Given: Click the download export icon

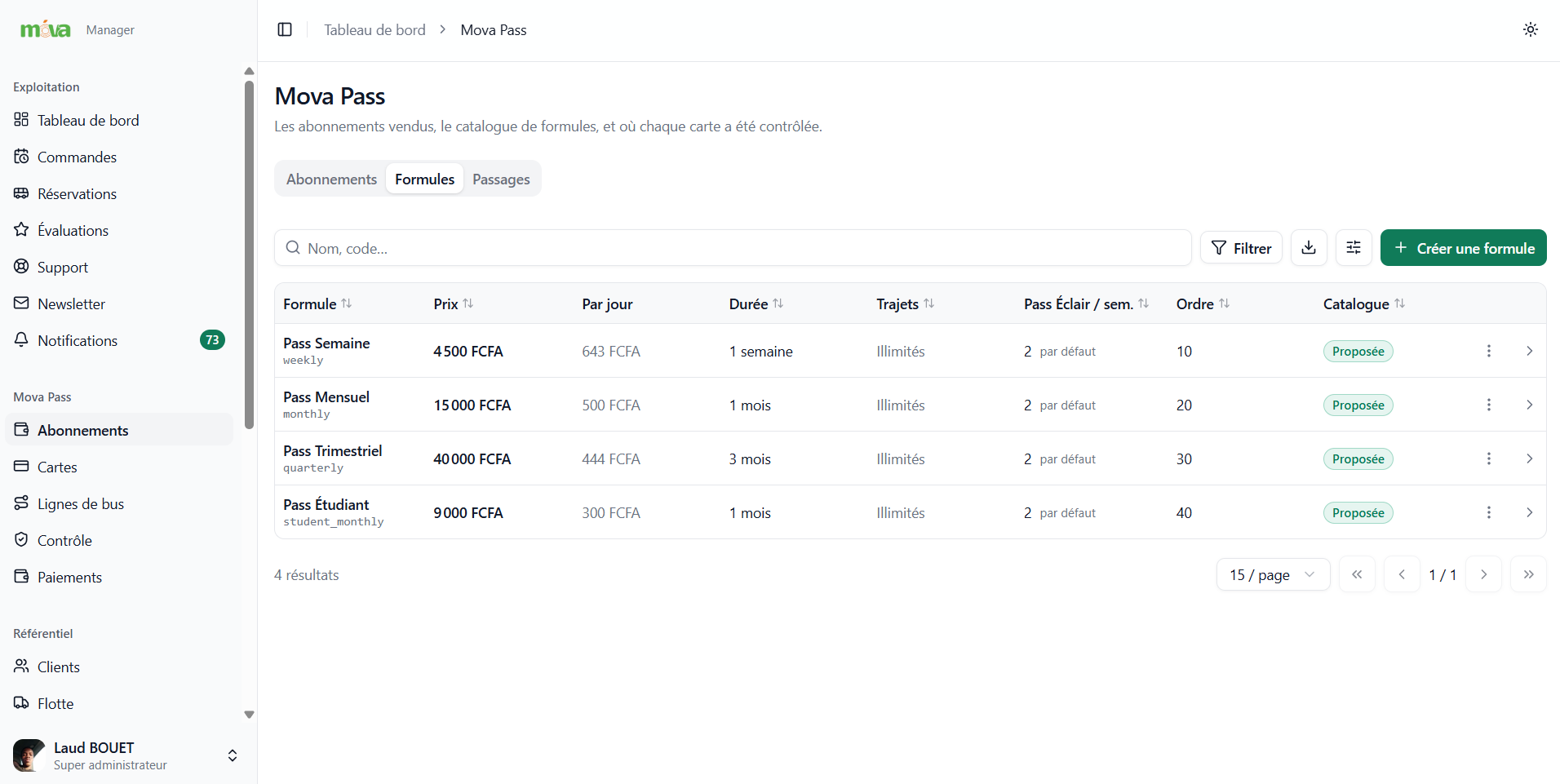Looking at the screenshot, I should pyautogui.click(x=1309, y=247).
